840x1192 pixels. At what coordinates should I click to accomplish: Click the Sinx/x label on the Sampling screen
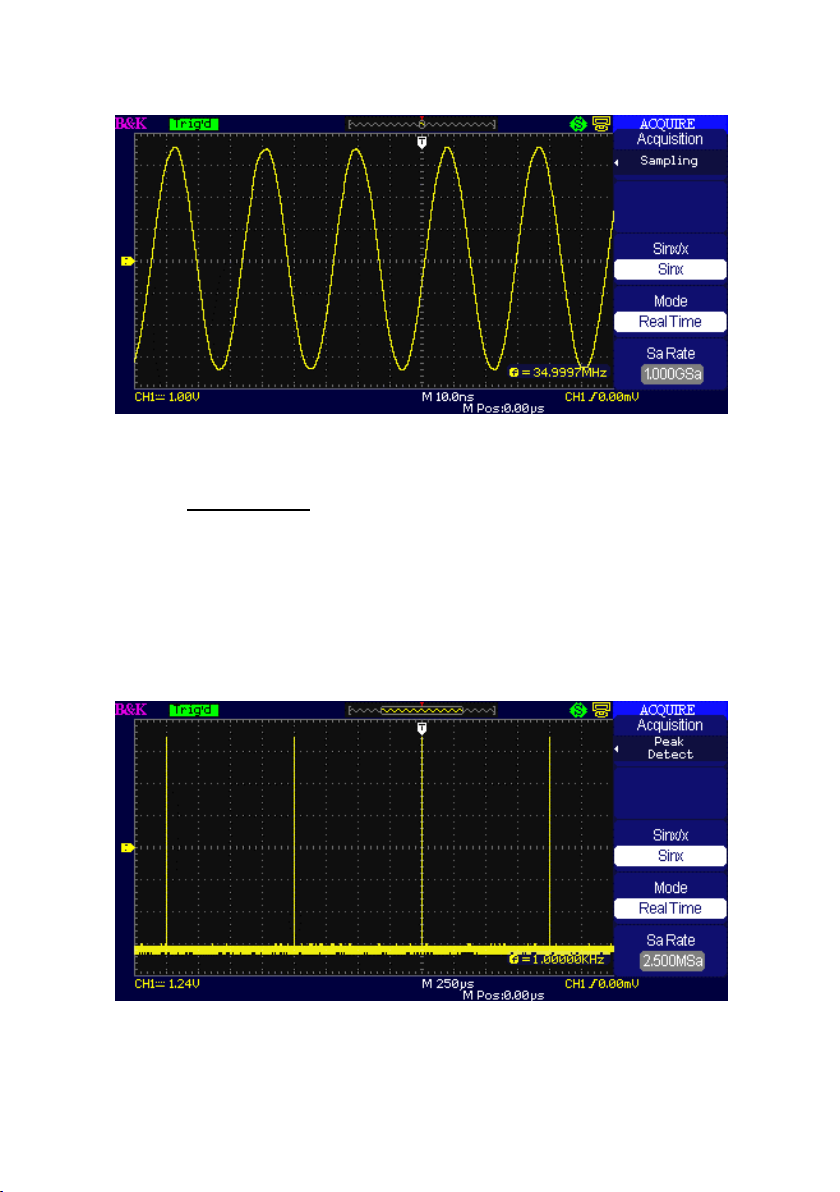click(x=670, y=249)
